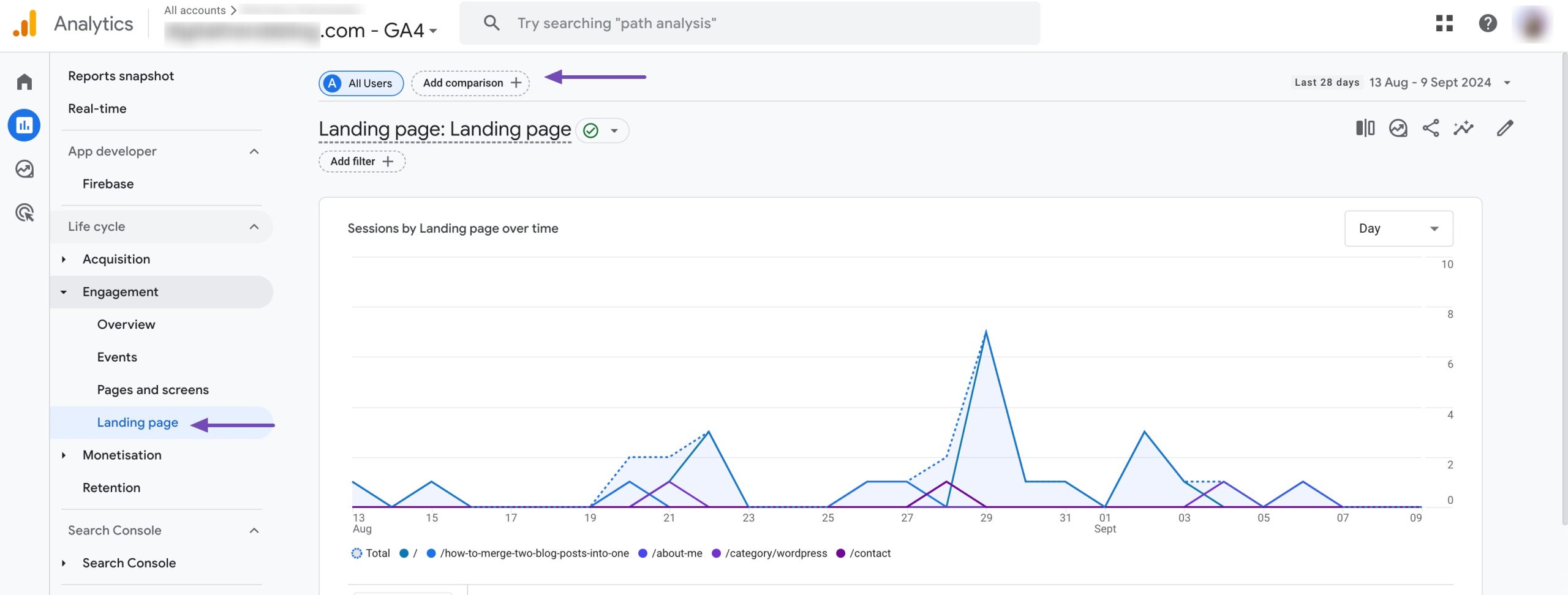Customize the report using the pencil icon
The width and height of the screenshot is (1568, 595).
pos(1505,129)
